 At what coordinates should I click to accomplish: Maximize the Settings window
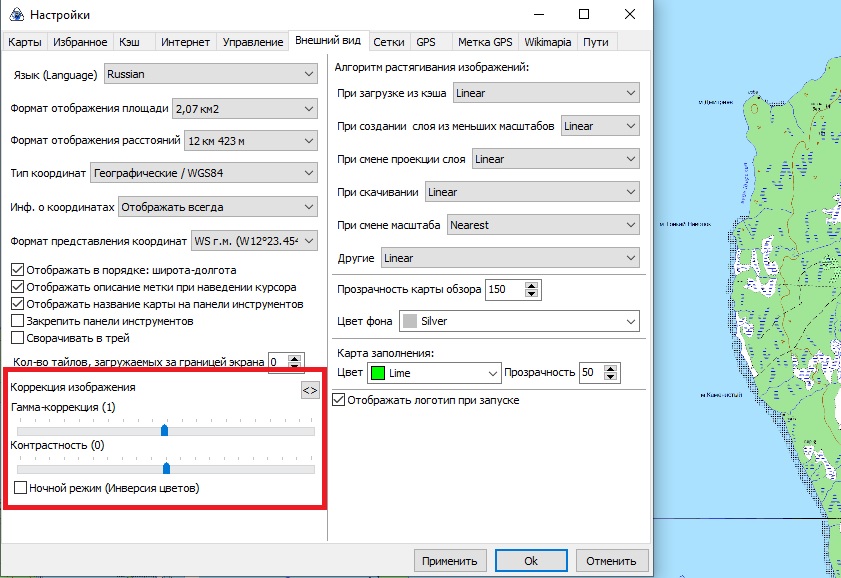(583, 14)
